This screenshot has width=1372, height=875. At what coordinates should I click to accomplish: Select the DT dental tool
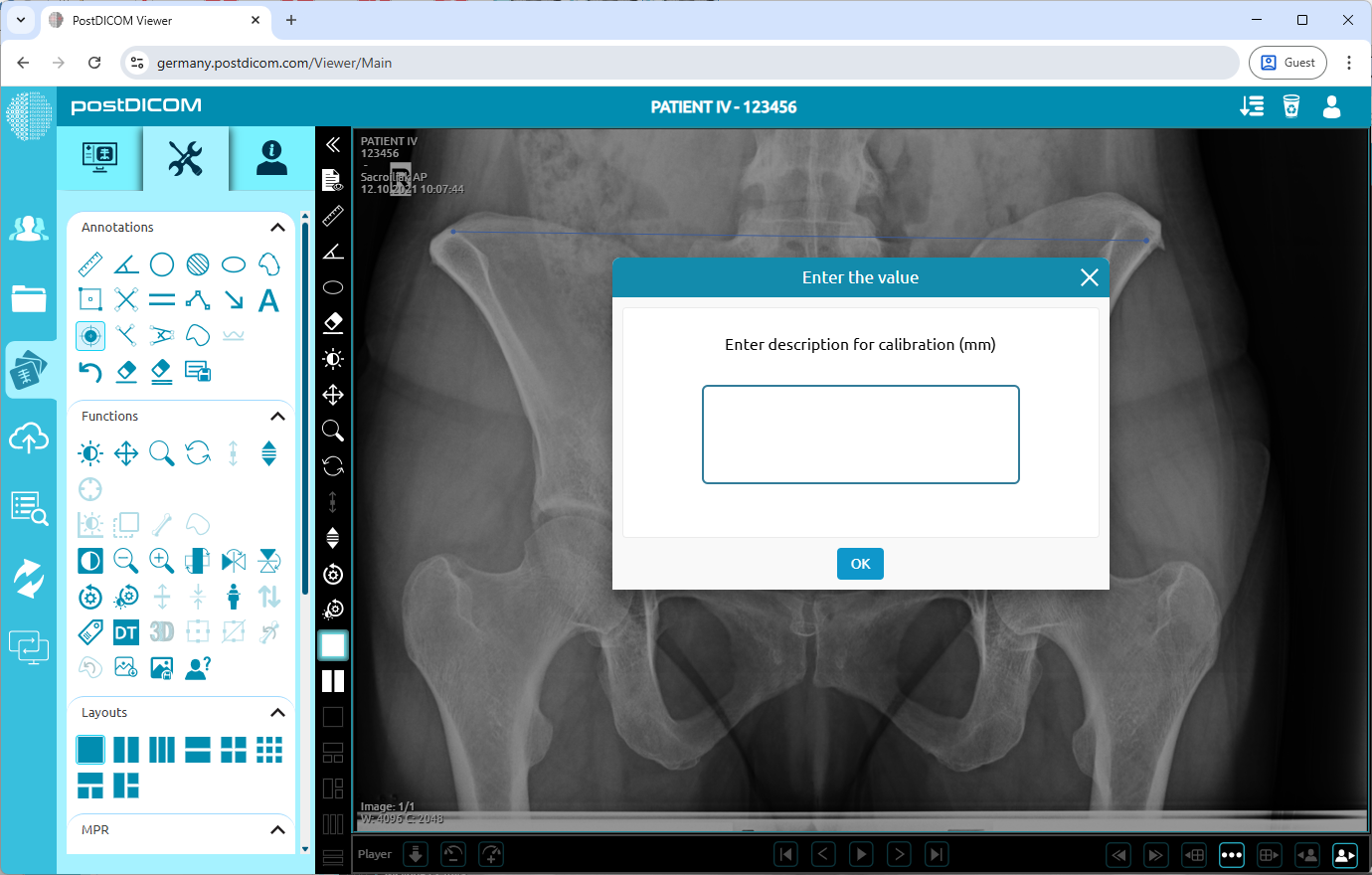click(125, 631)
